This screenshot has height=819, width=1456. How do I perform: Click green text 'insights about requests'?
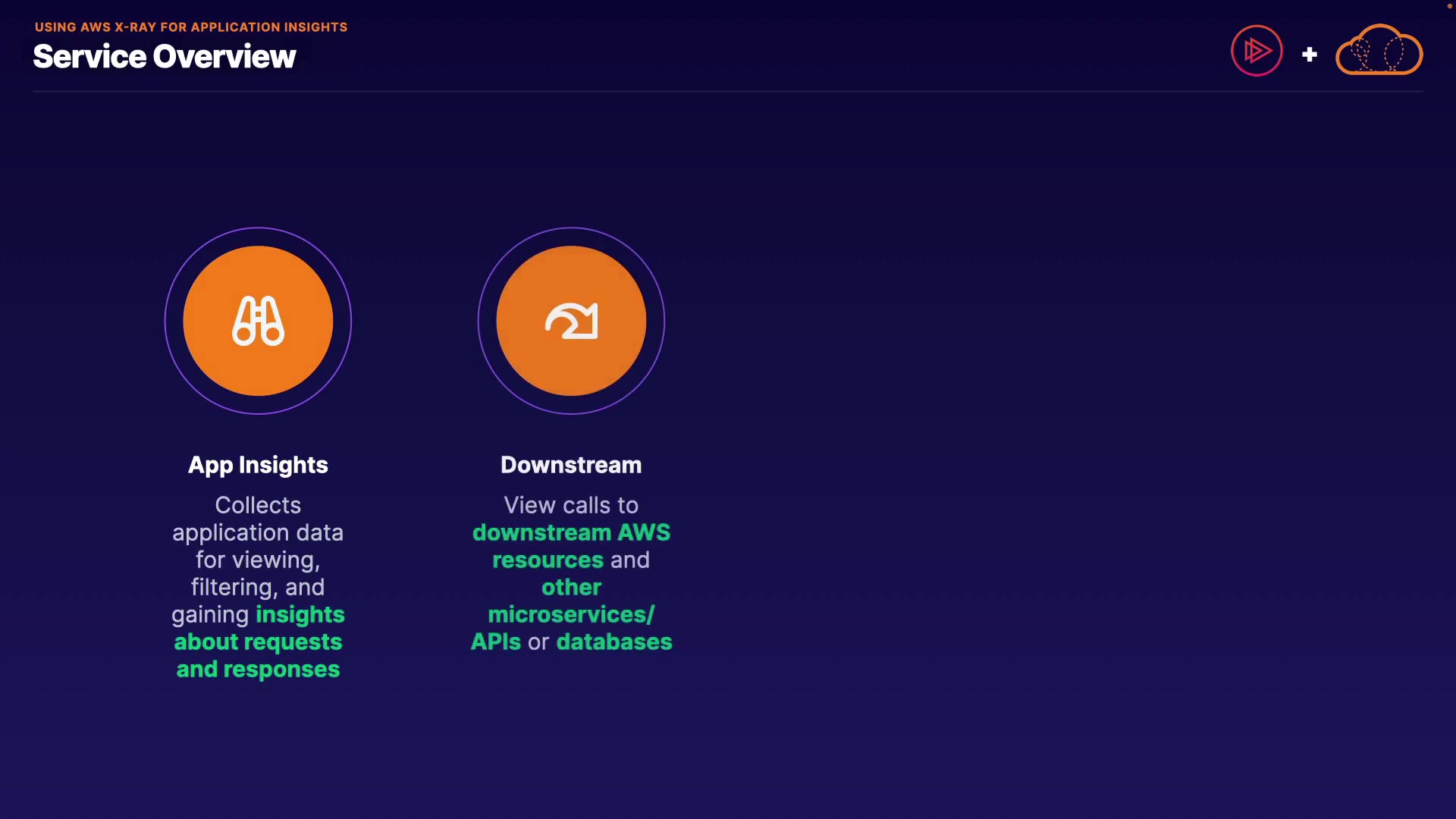point(258,642)
